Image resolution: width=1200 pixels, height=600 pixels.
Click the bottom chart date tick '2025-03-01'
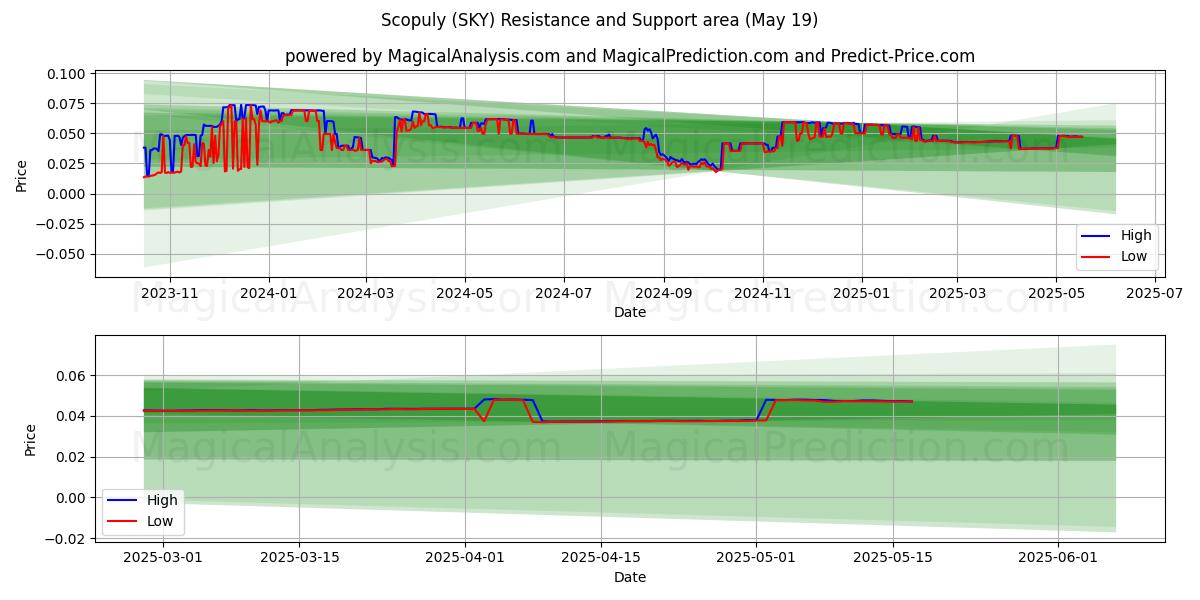click(x=164, y=558)
